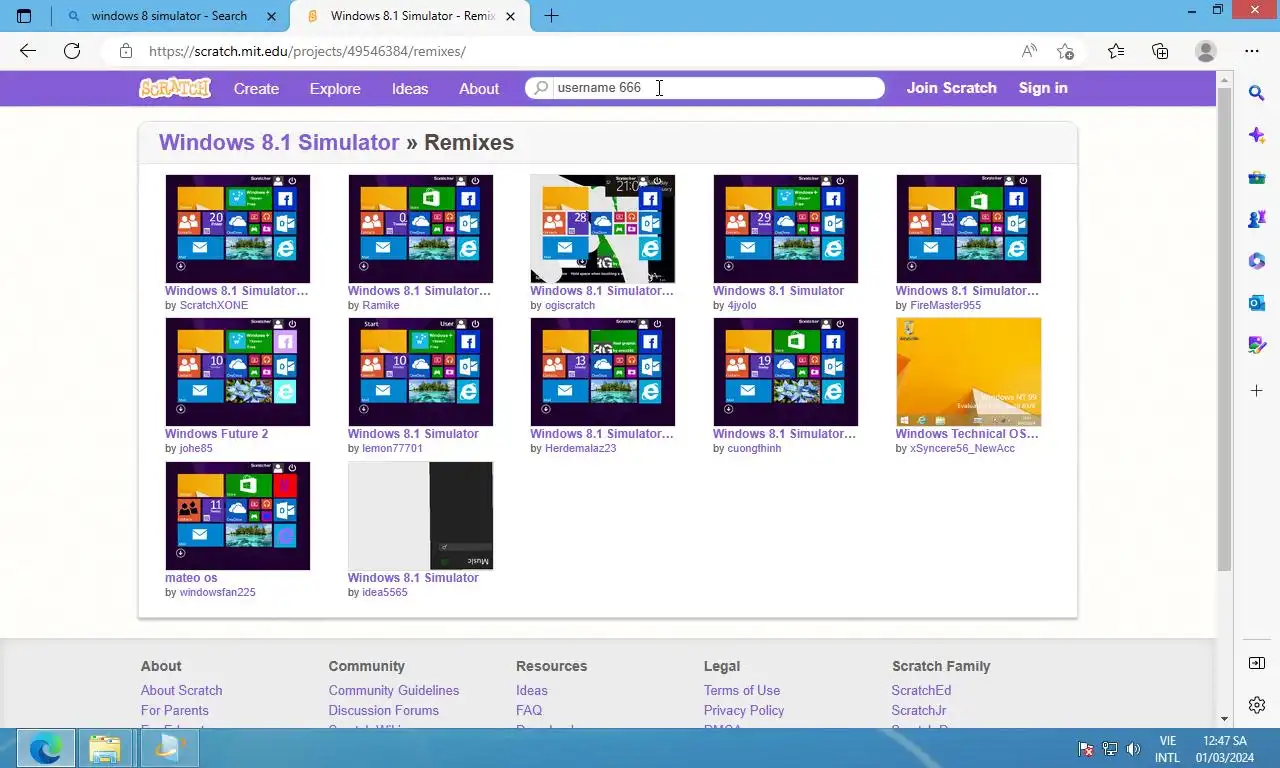Close the windows 8 simulator Search tab

point(272,16)
